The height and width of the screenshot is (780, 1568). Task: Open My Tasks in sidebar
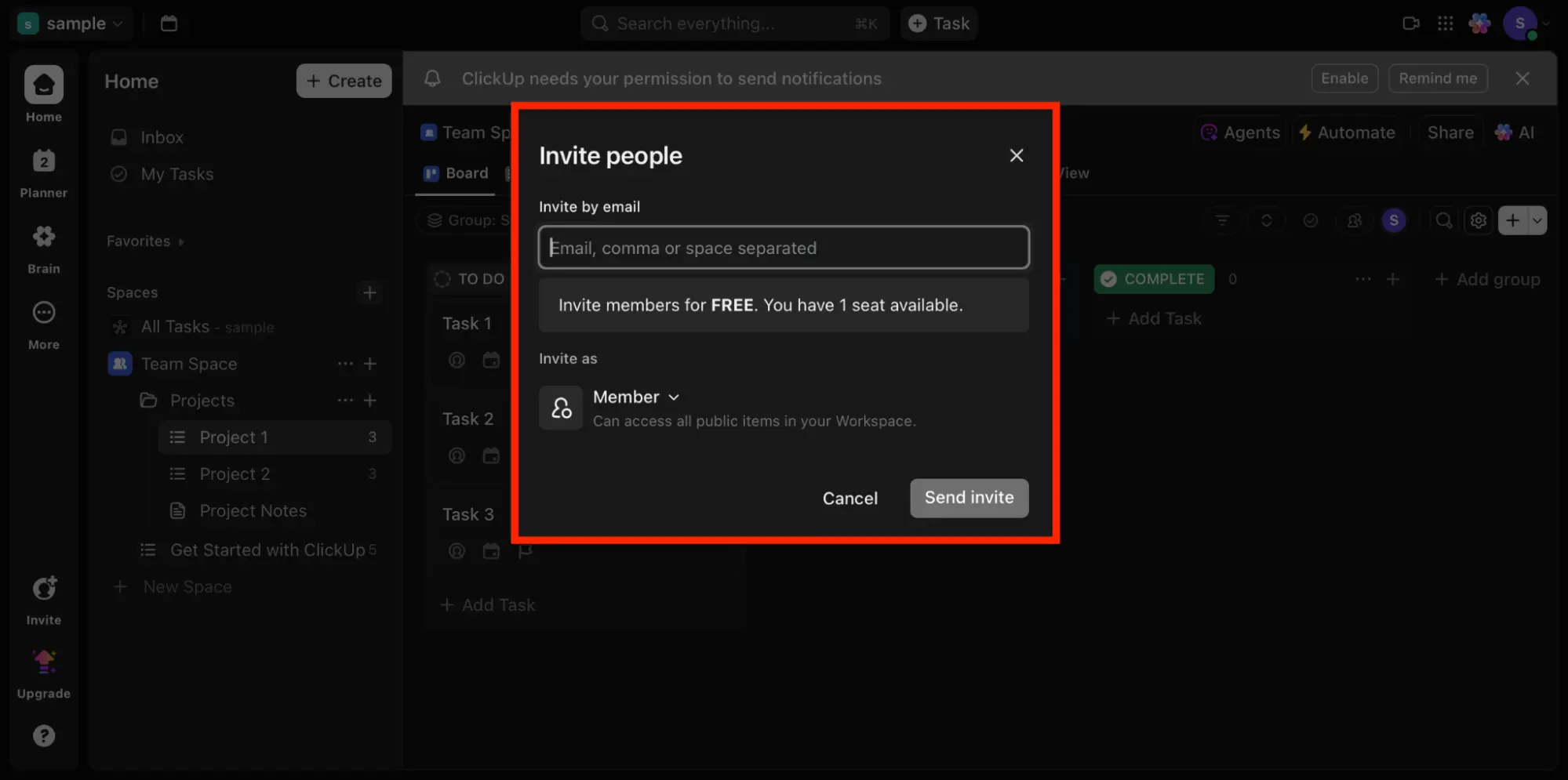(176, 174)
